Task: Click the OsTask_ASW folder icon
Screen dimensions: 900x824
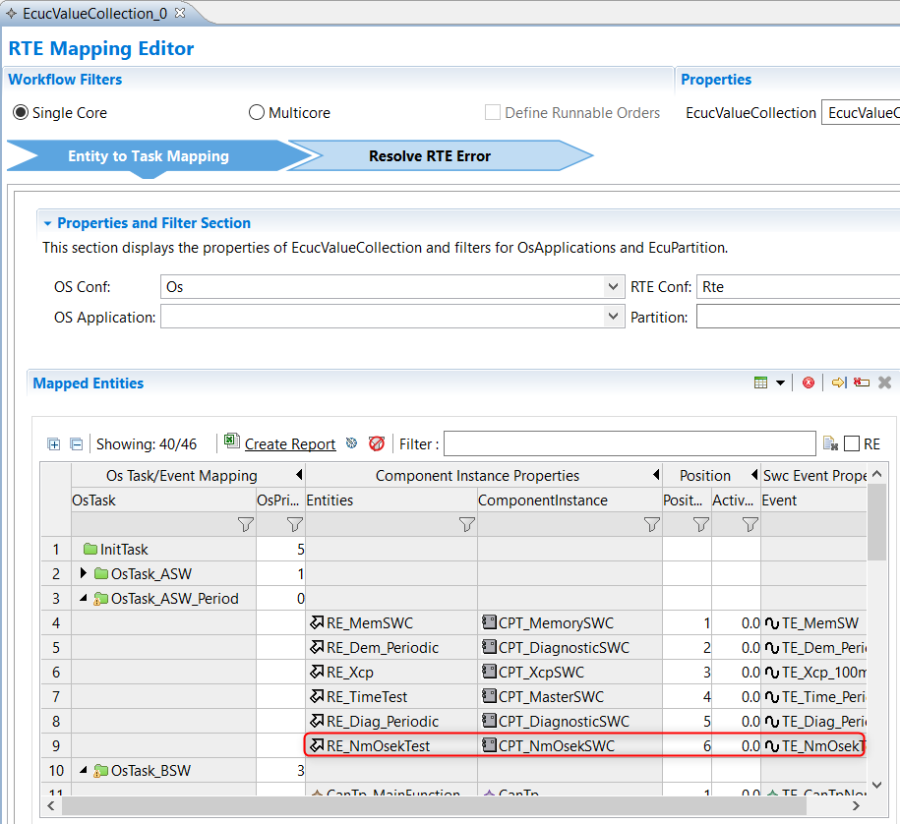Action: [x=101, y=574]
